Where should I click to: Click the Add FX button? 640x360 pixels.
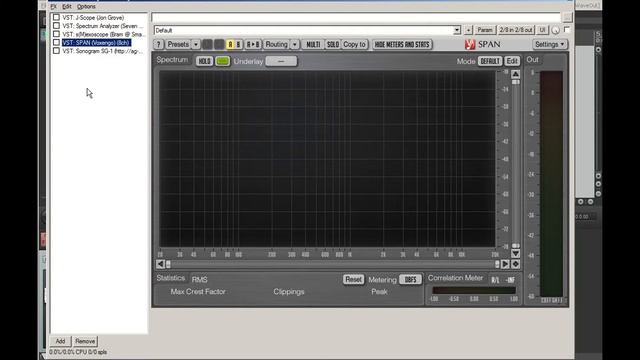tap(60, 341)
